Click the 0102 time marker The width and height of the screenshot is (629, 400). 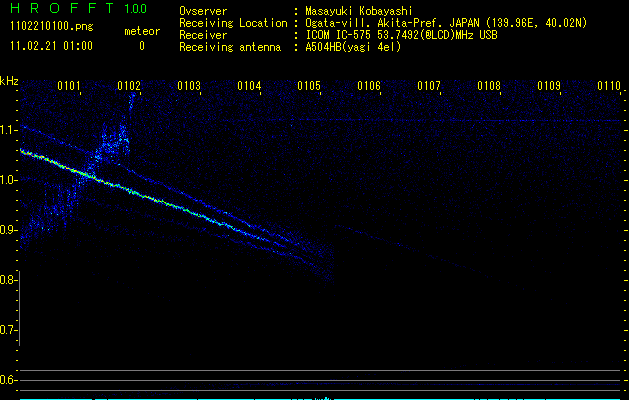click(x=129, y=86)
